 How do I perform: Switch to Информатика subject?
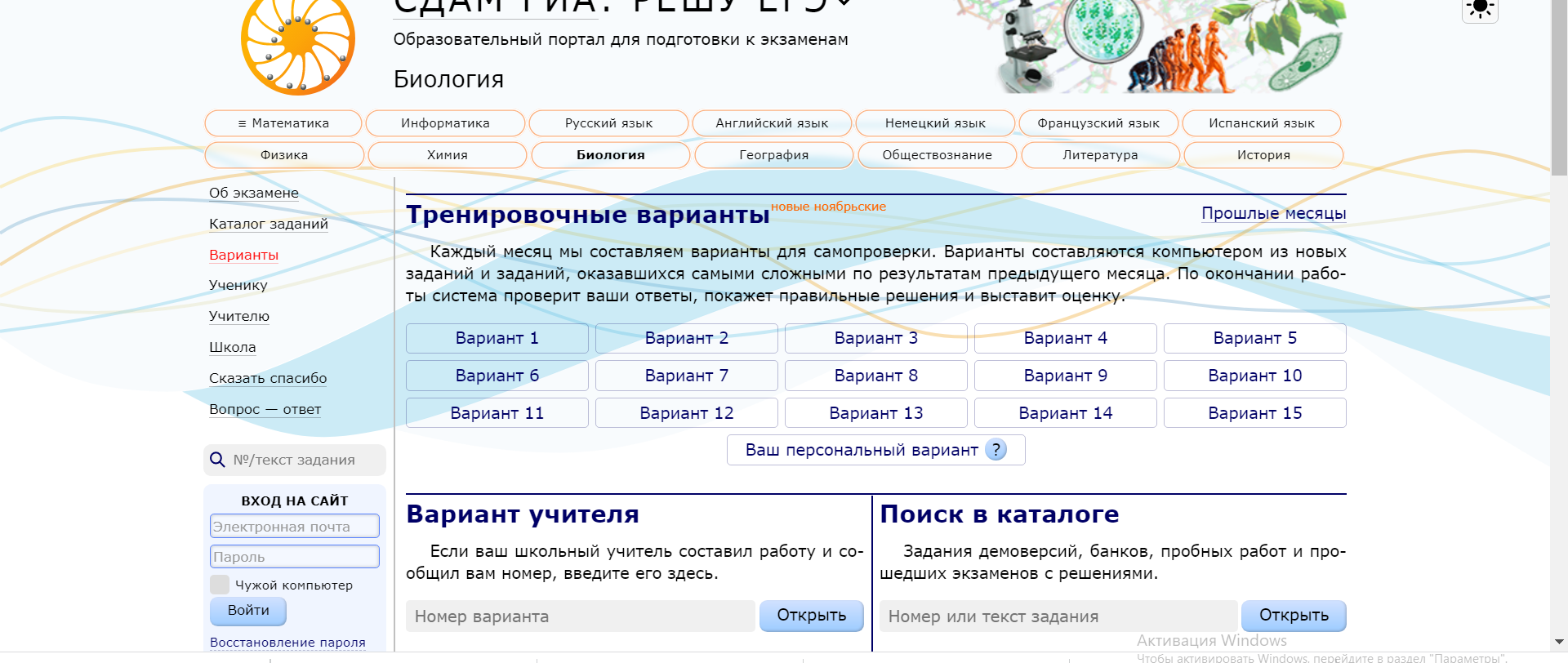tap(445, 123)
